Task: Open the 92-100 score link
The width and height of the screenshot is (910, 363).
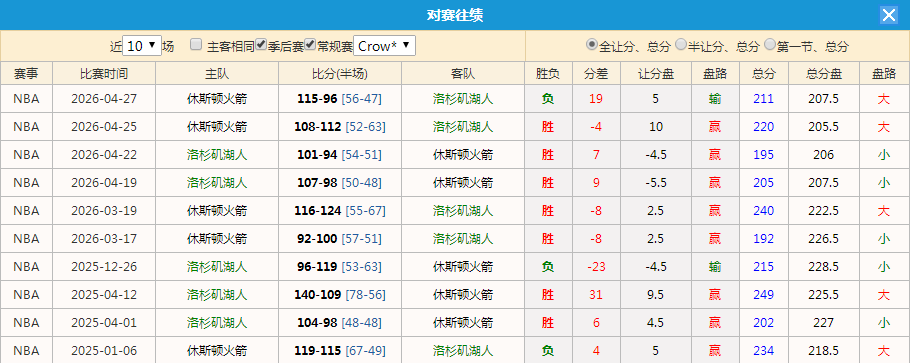Action: pyautogui.click(x=317, y=238)
